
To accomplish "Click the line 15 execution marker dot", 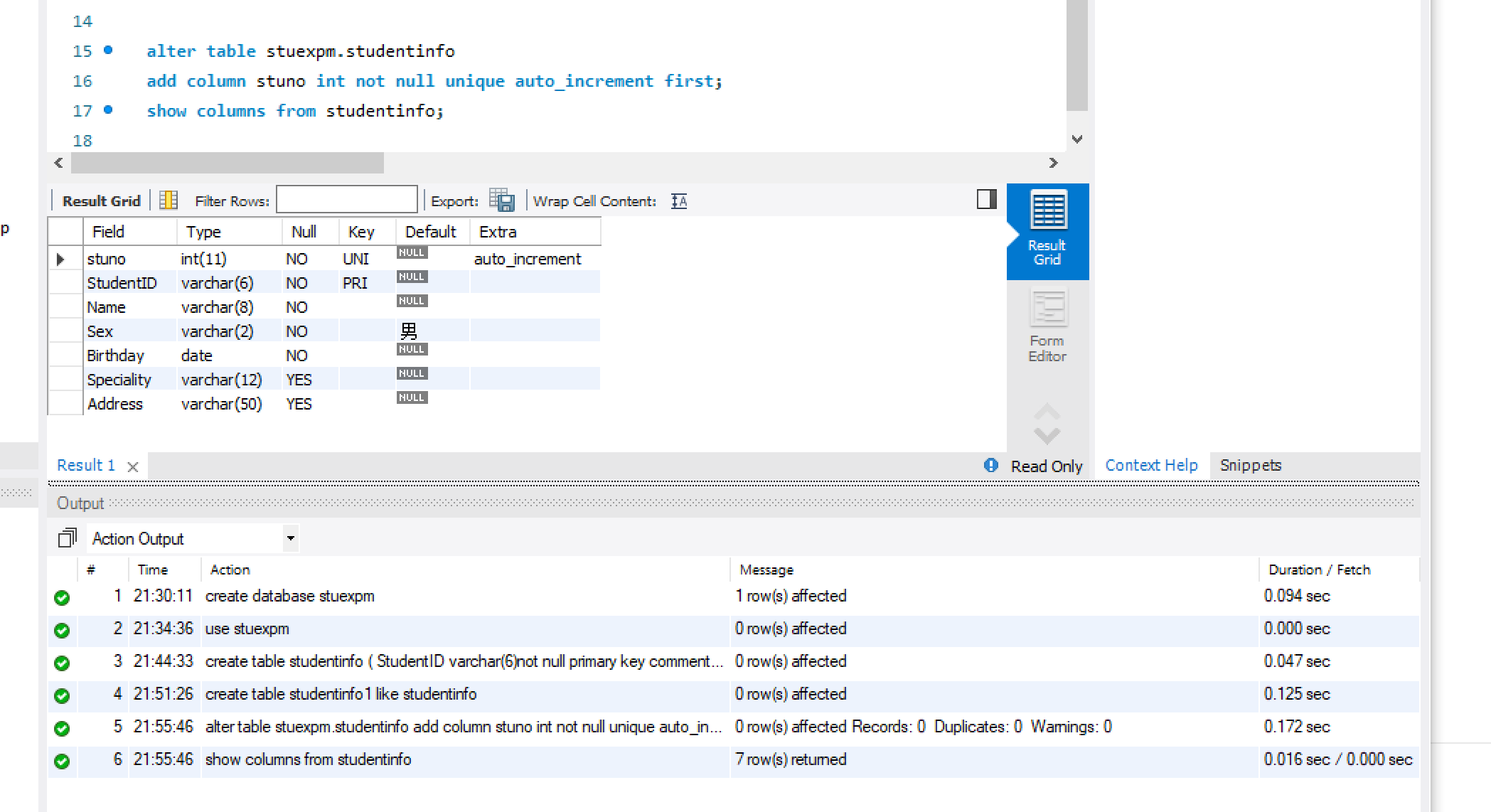I will pos(108,50).
